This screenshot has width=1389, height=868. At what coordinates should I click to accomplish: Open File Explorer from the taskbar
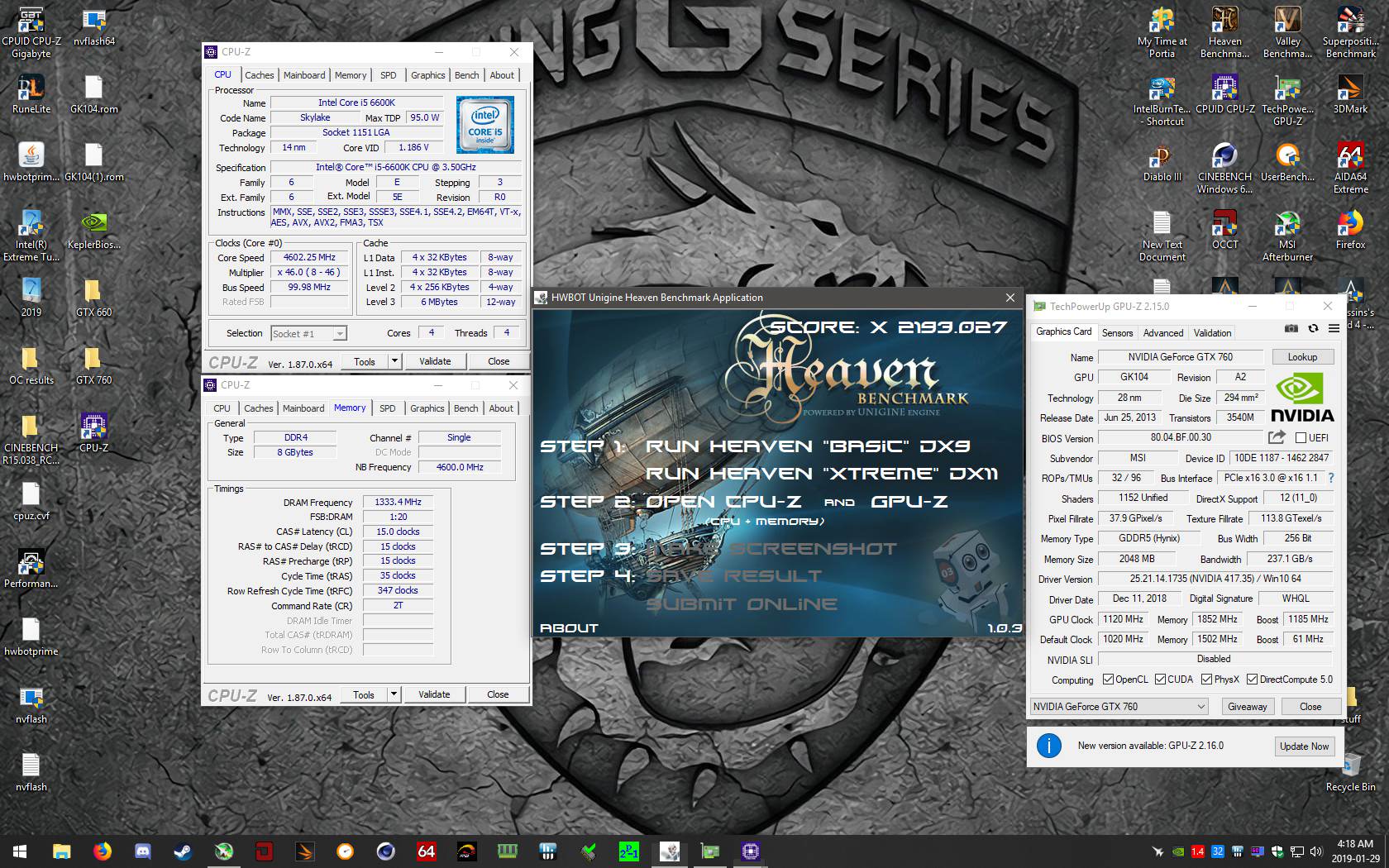(x=61, y=851)
